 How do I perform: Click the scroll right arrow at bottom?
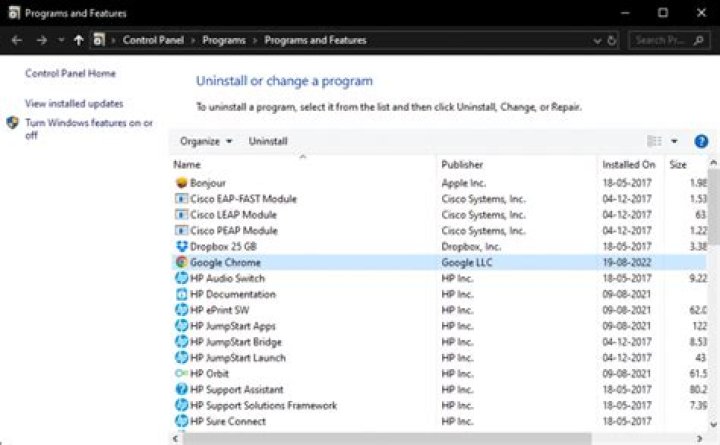pyautogui.click(x=699, y=439)
